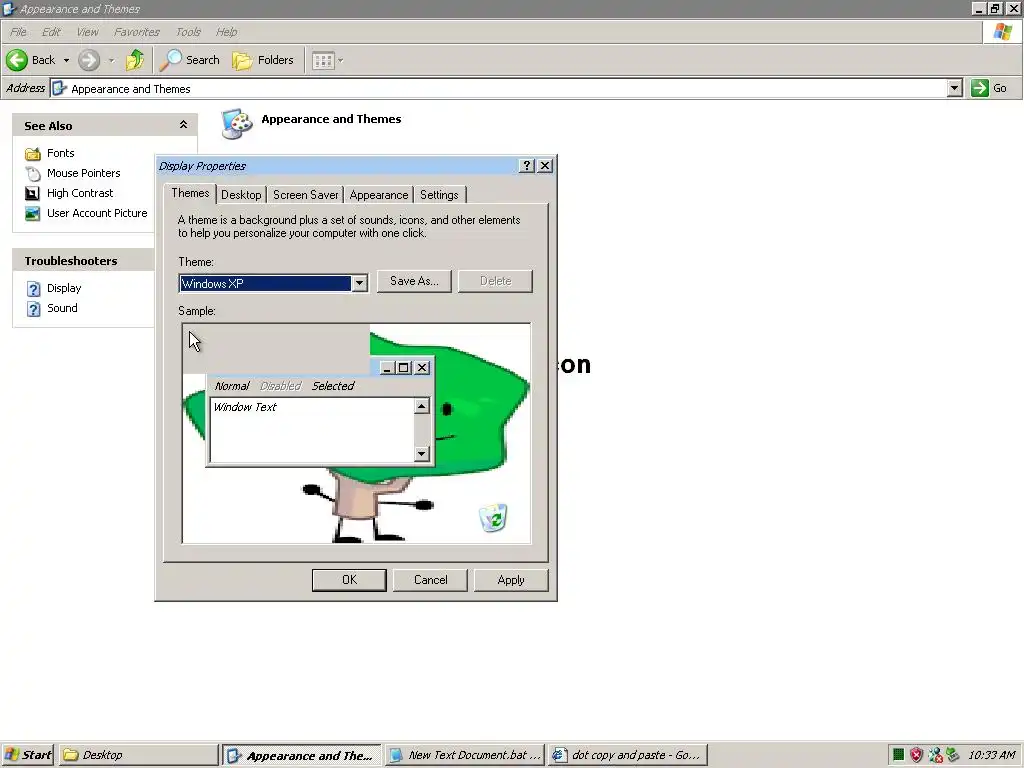
Task: Open the Mouse Pointers link
Action: (x=84, y=173)
